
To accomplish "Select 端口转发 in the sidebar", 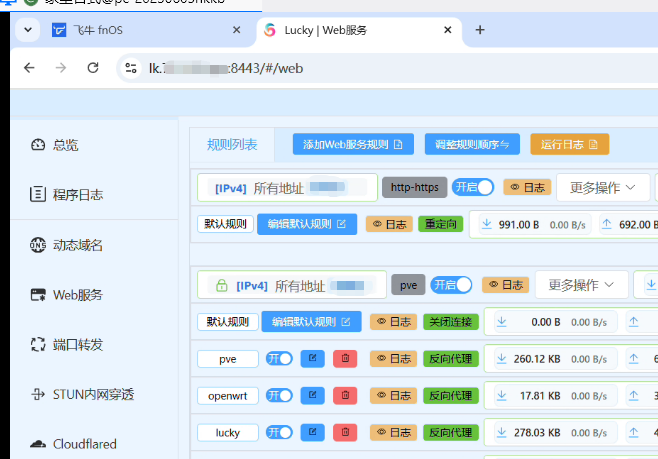I will 77,345.
